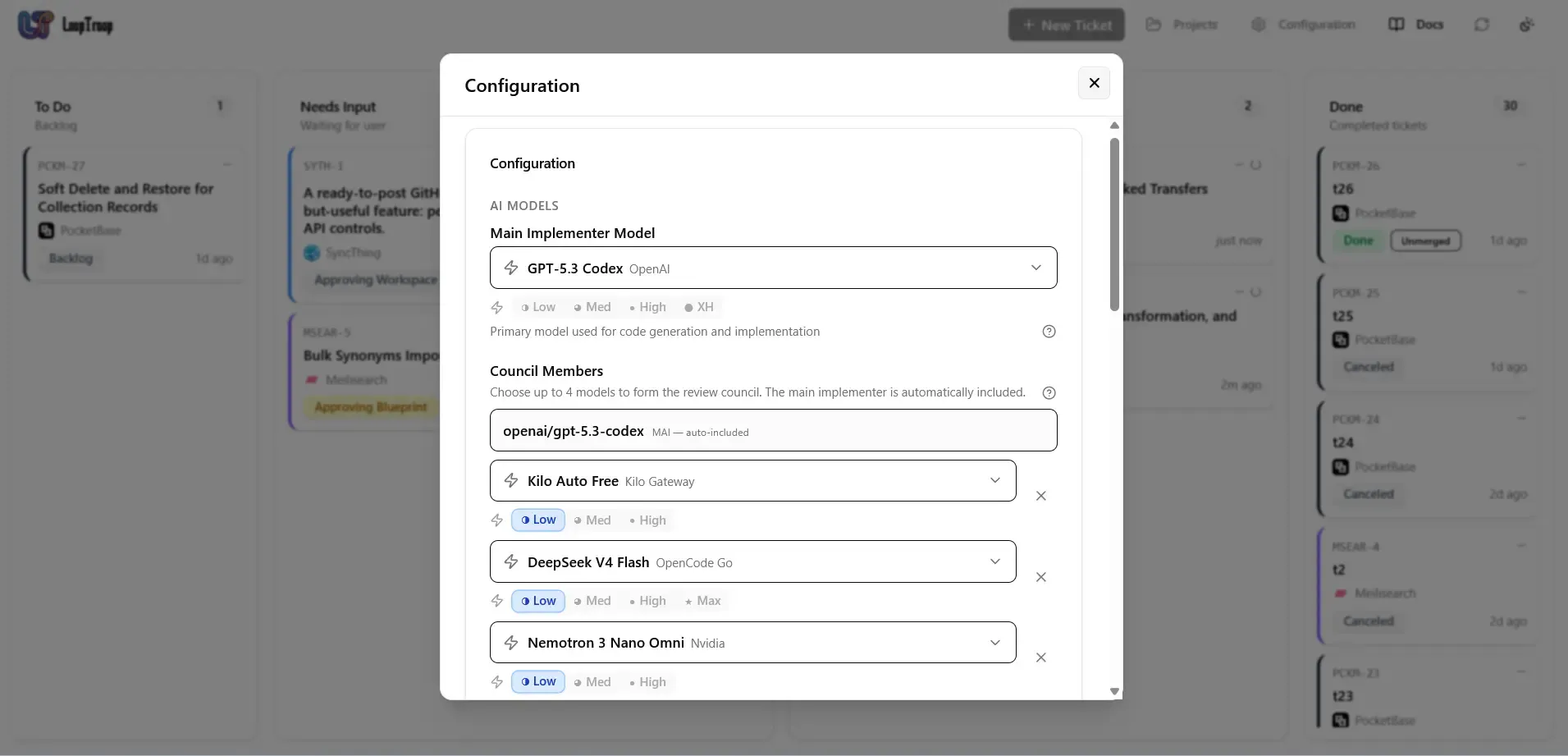This screenshot has height=756, width=1568.
Task: Click the dialog vertical scrollbar thumb
Action: [x=1114, y=224]
